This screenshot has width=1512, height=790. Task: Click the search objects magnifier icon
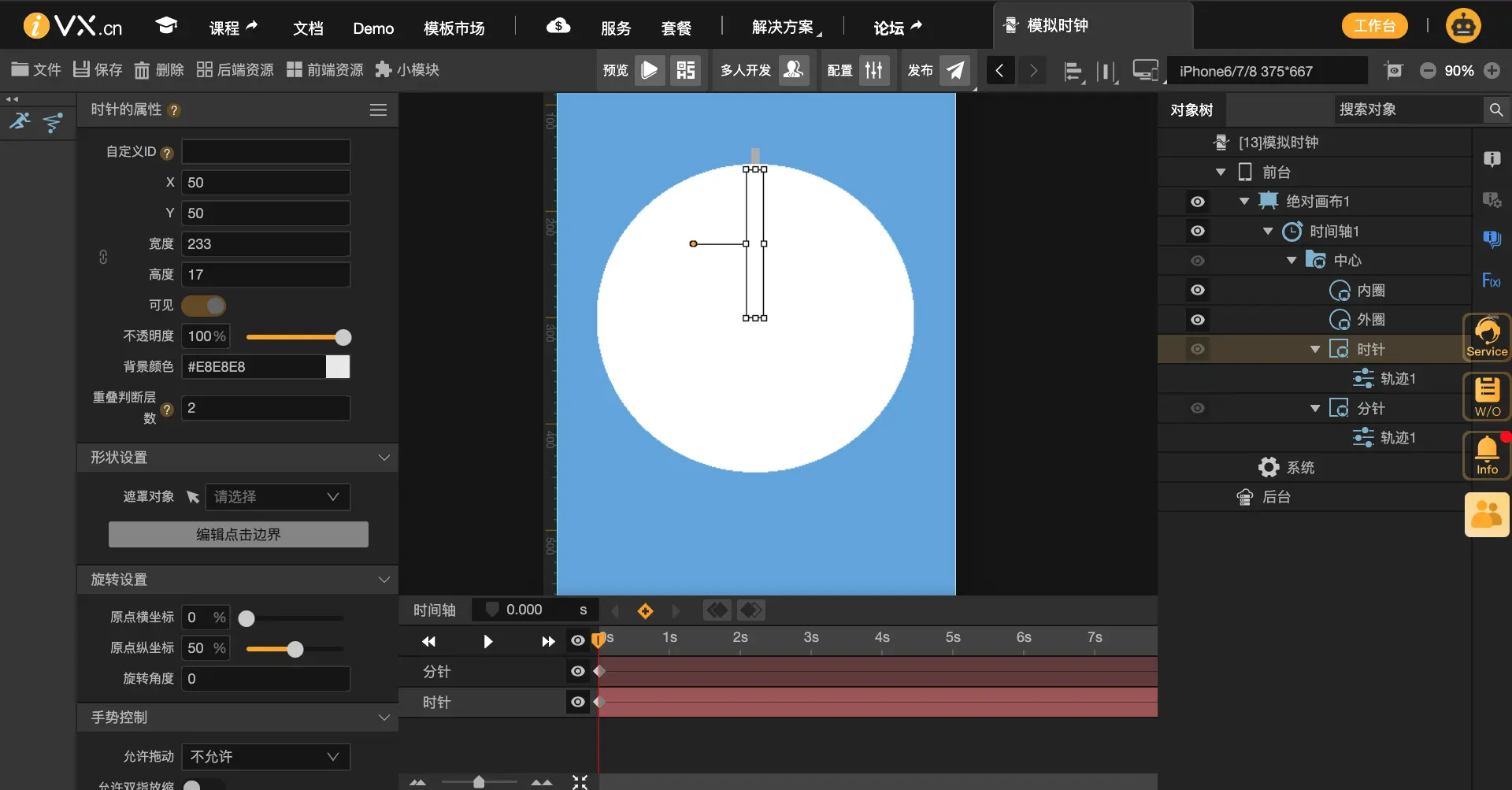point(1496,110)
